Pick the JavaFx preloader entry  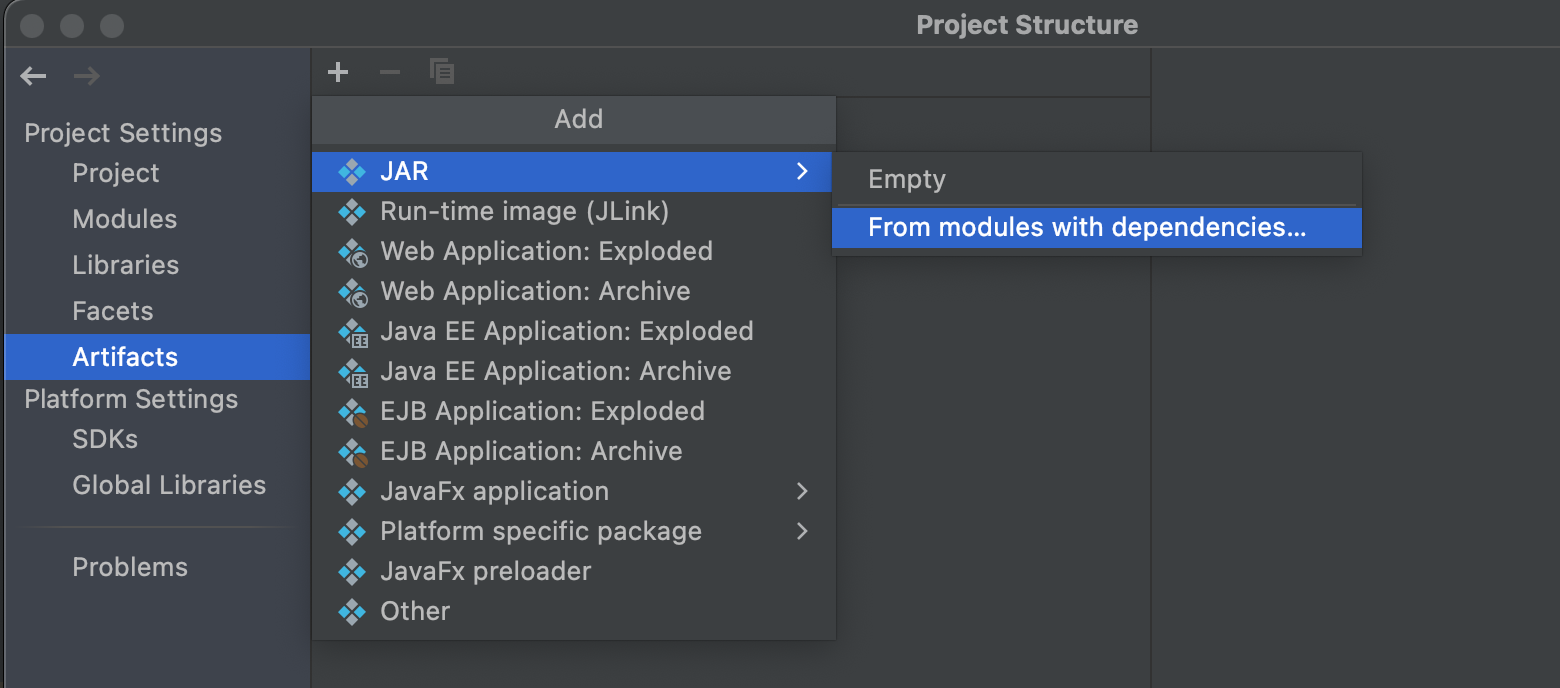(485, 571)
